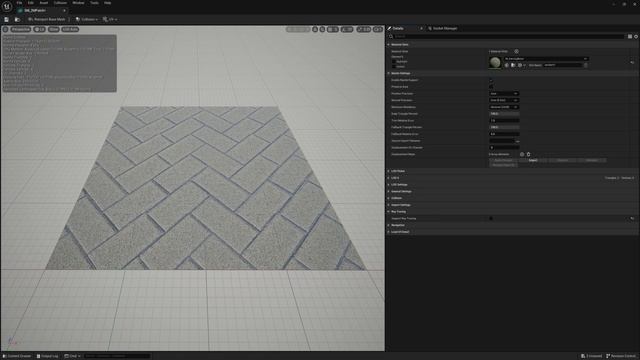The height and width of the screenshot is (360, 640).
Task: Click the Keep Triangle Percent value slider
Action: pyautogui.click(x=504, y=113)
